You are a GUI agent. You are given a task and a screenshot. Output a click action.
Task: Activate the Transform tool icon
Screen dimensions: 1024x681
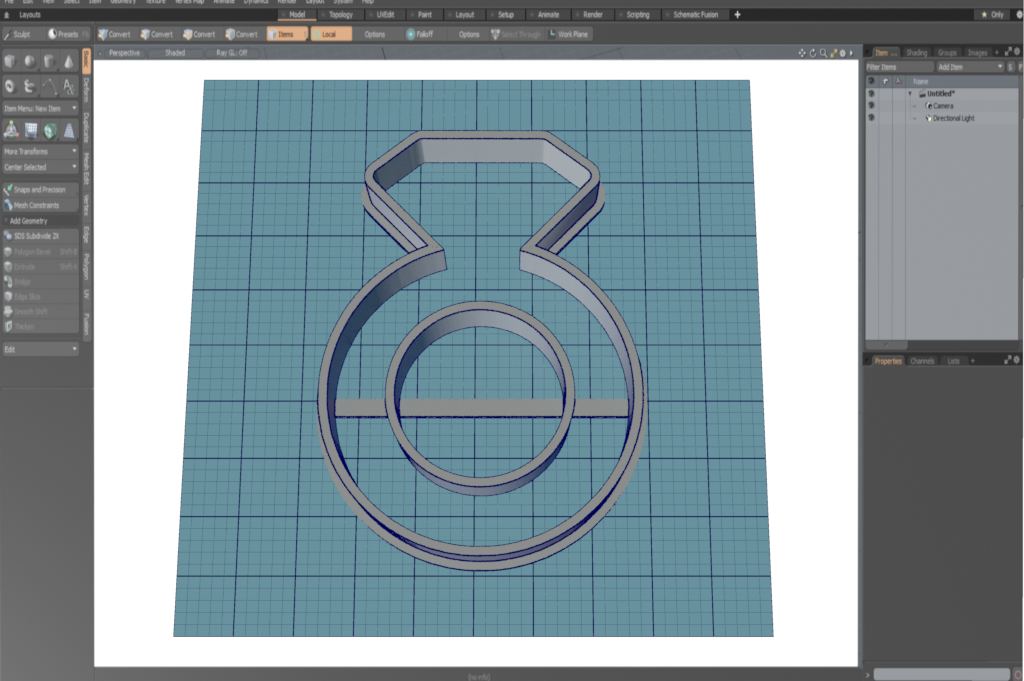tap(11, 129)
